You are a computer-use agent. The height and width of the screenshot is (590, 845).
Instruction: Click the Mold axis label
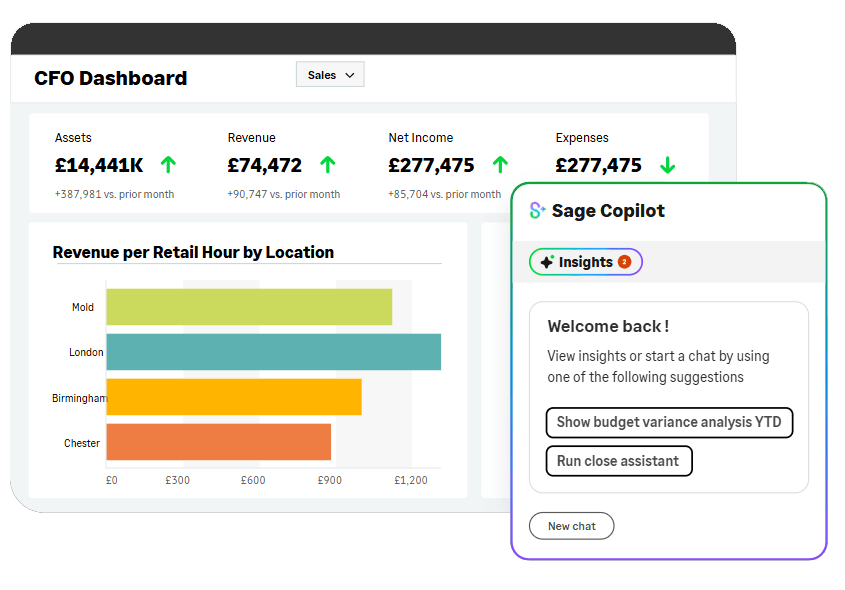[83, 307]
